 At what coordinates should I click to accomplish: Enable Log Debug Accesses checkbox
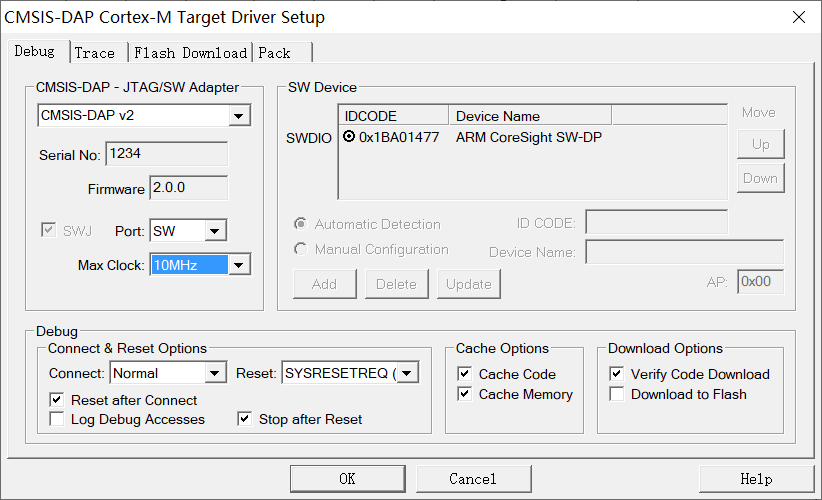pyautogui.click(x=57, y=419)
